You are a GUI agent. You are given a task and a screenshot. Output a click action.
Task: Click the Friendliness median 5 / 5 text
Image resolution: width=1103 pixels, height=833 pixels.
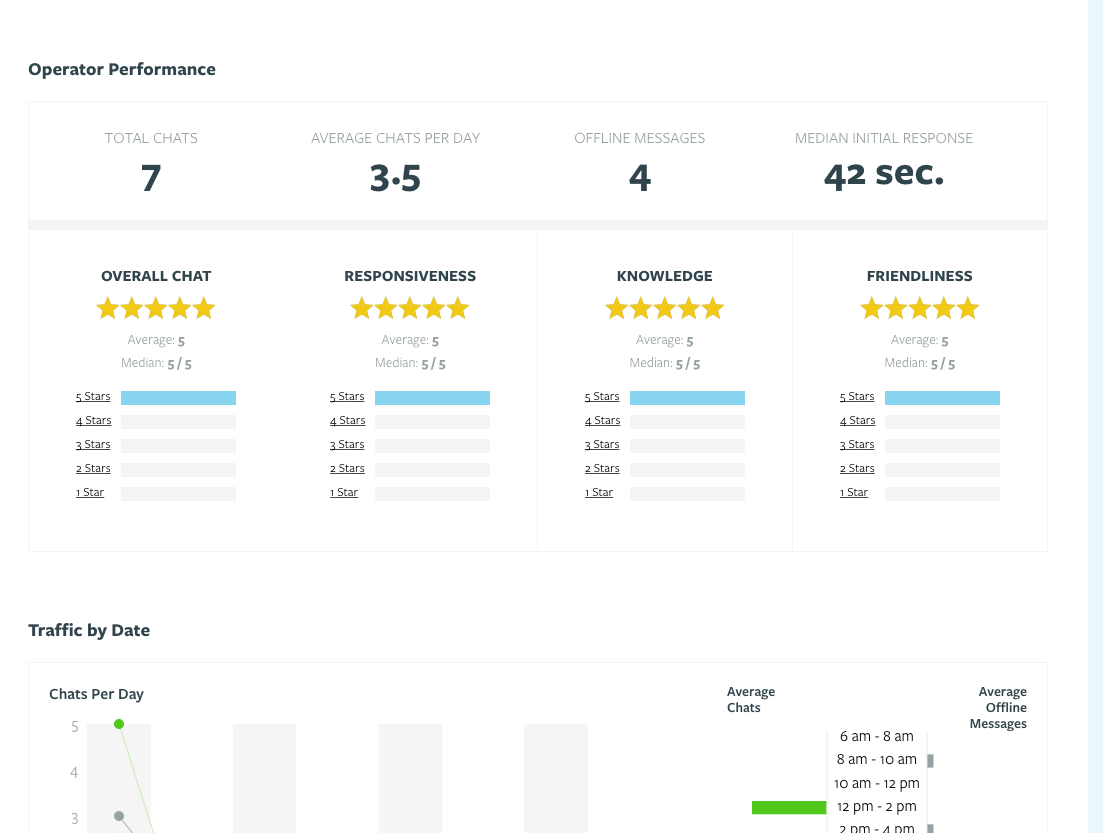(919, 364)
